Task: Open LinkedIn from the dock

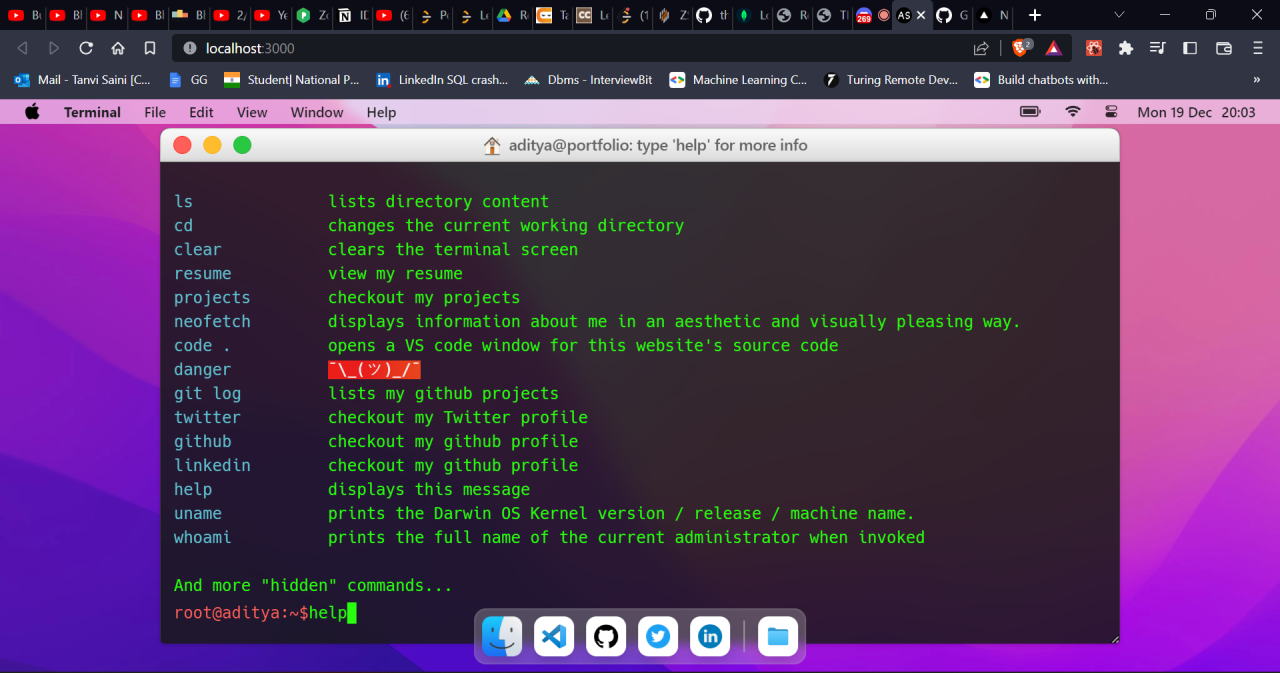Action: (709, 636)
